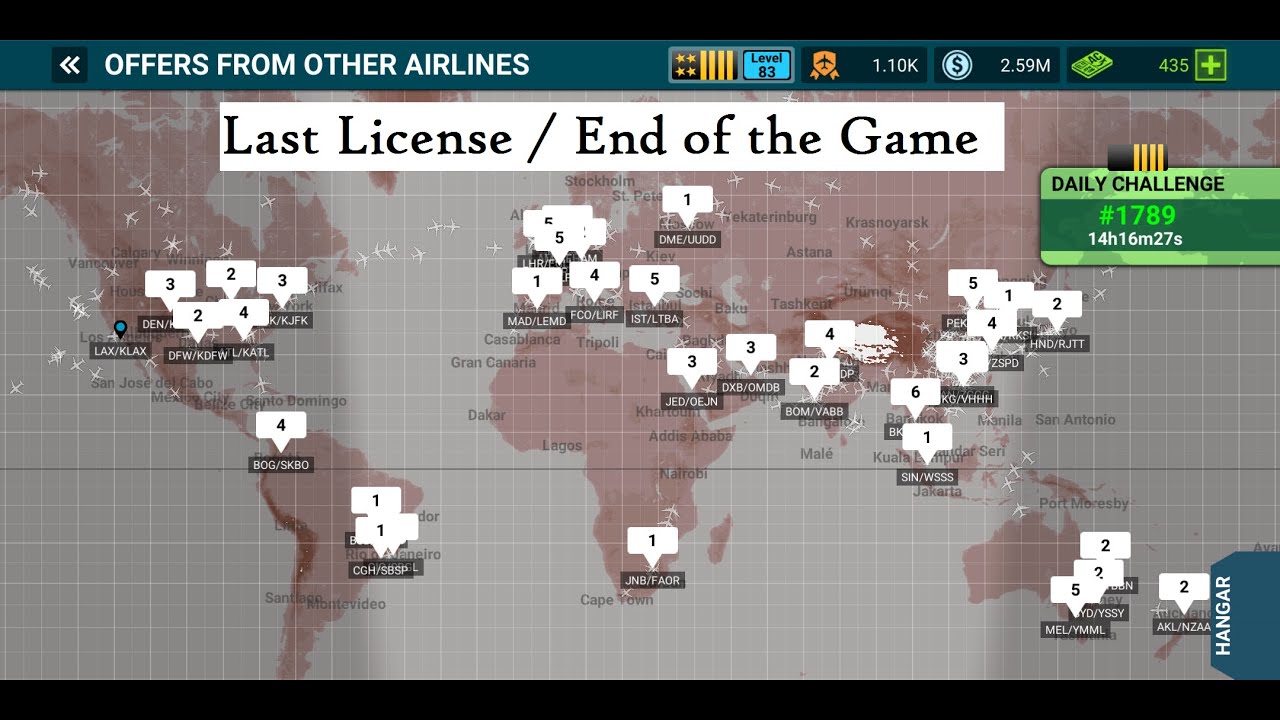Open the CGH/SBSP offer bubble showing 1

(381, 534)
